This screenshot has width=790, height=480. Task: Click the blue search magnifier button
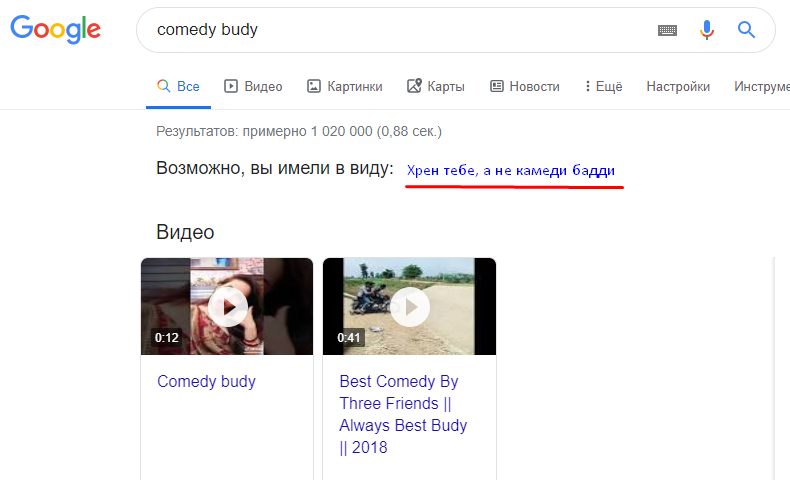pos(746,30)
